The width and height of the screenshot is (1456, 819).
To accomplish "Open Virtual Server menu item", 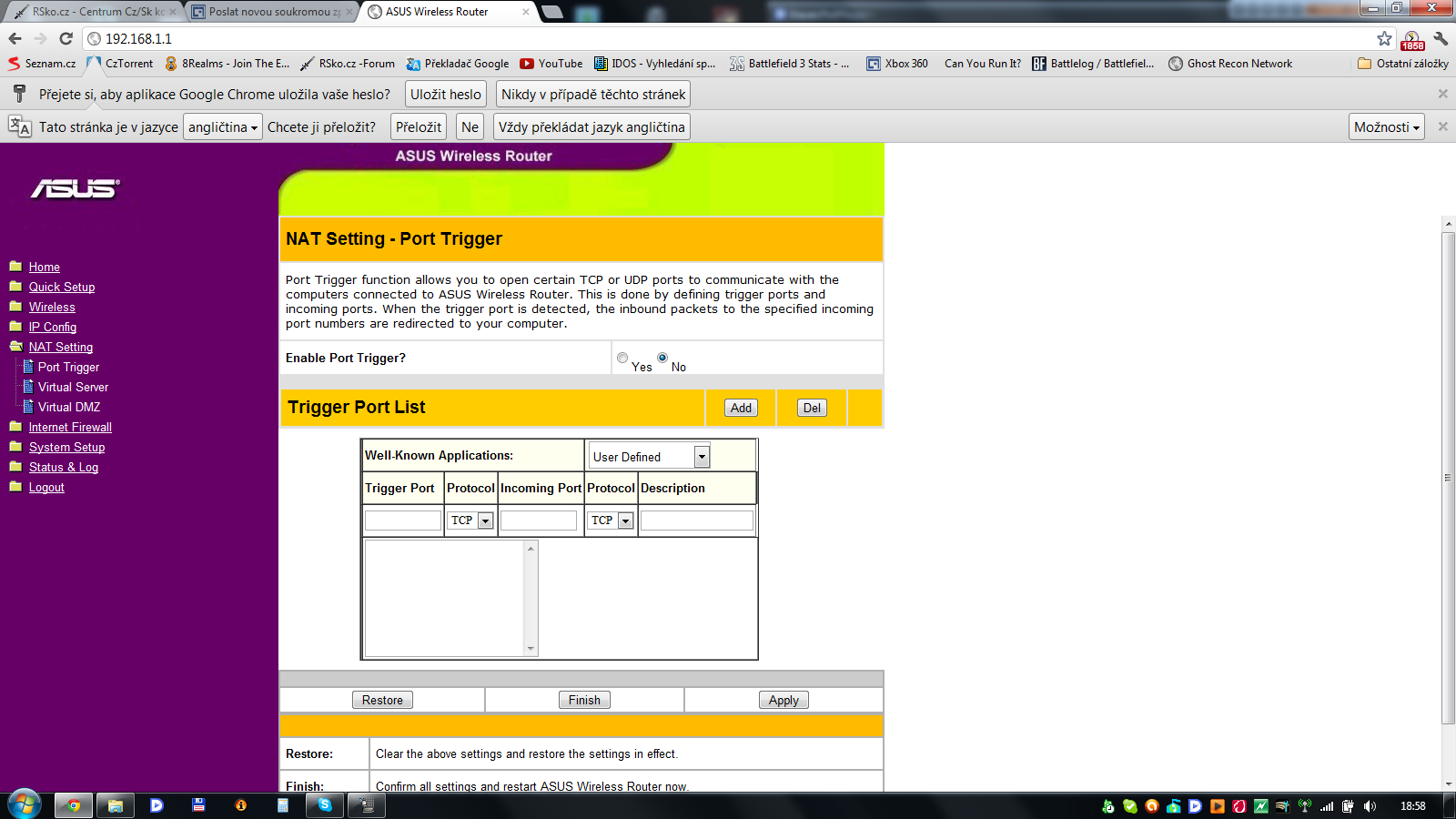I will (x=73, y=387).
